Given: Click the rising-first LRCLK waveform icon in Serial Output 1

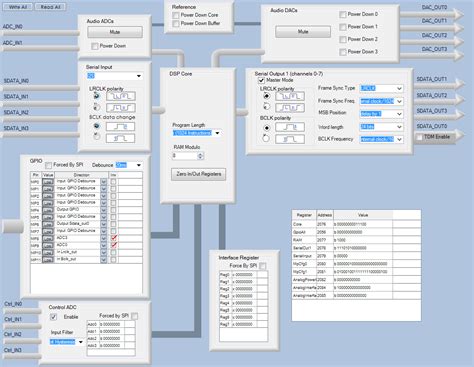Looking at the screenshot, I should point(290,108).
